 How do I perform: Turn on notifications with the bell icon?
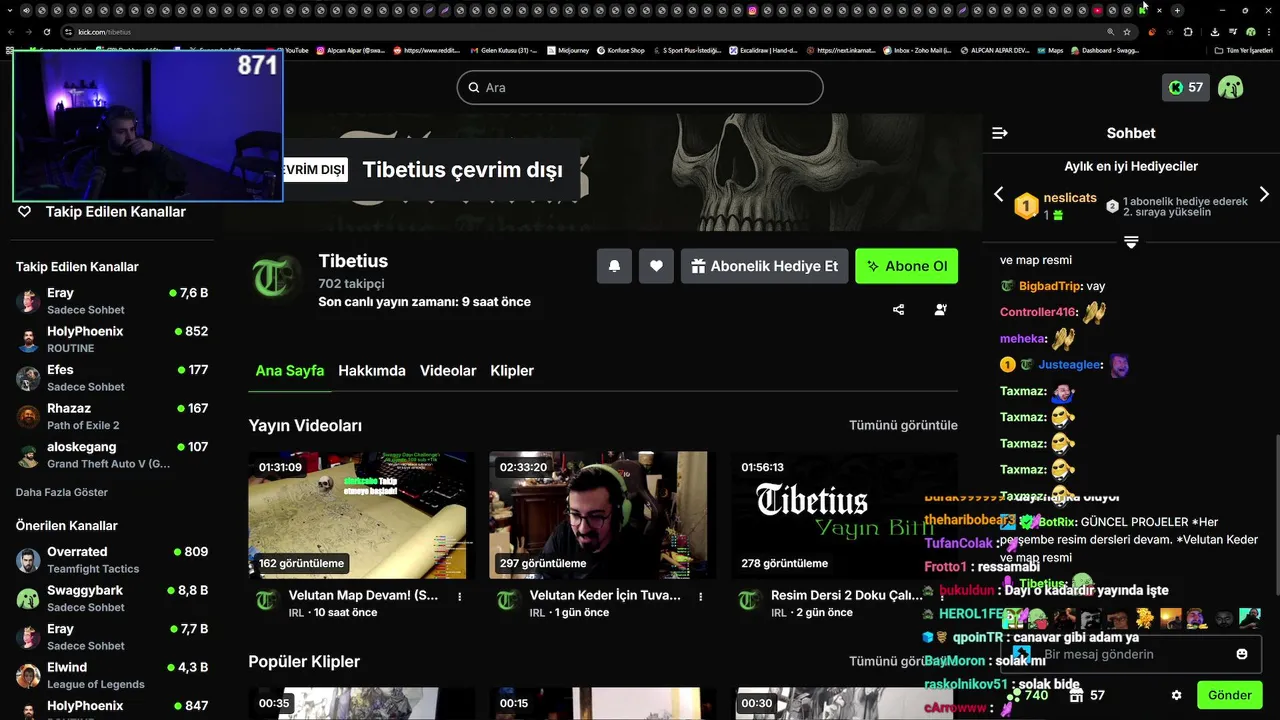coord(614,266)
